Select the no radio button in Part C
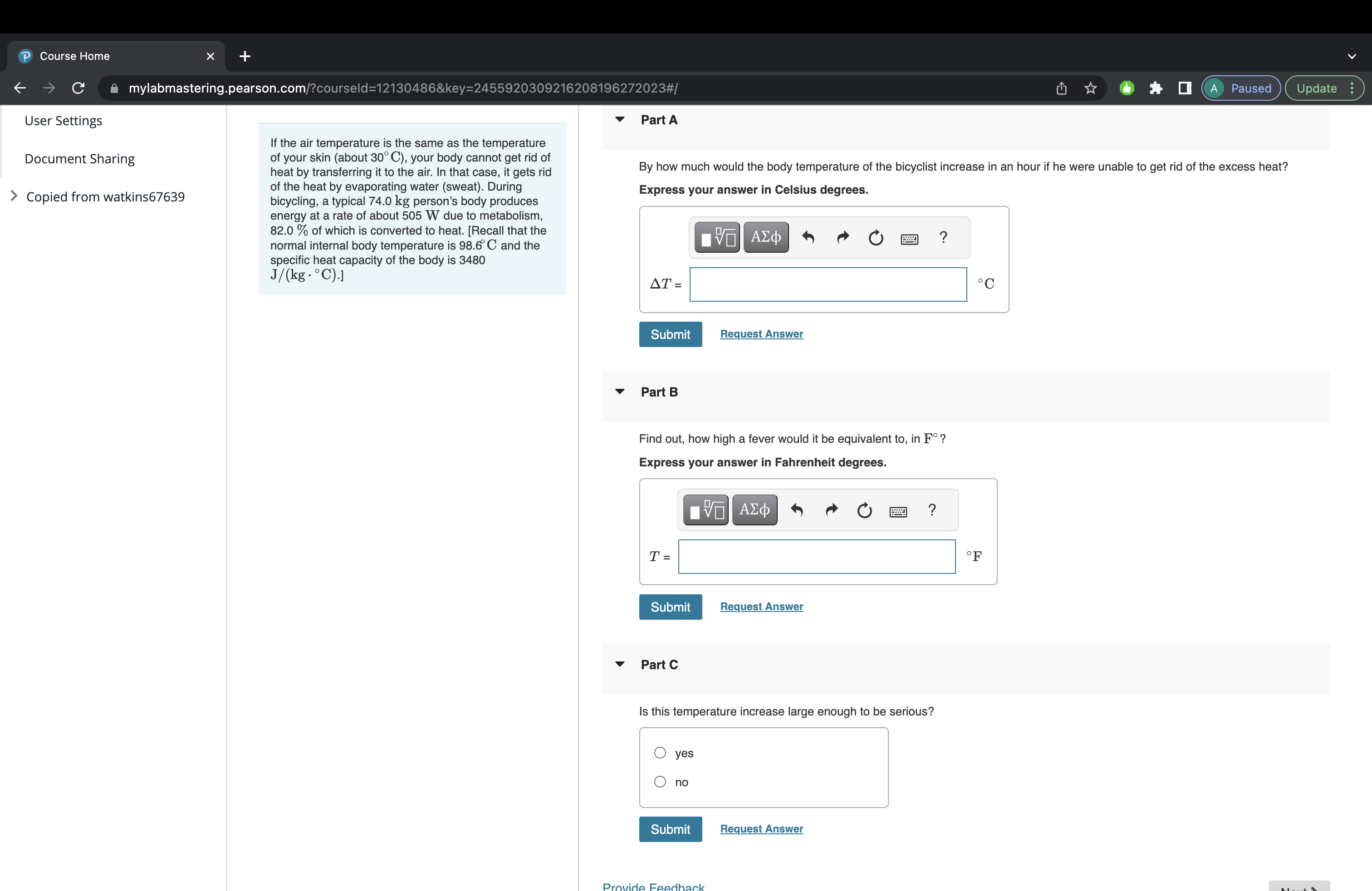The image size is (1372, 891). click(660, 782)
